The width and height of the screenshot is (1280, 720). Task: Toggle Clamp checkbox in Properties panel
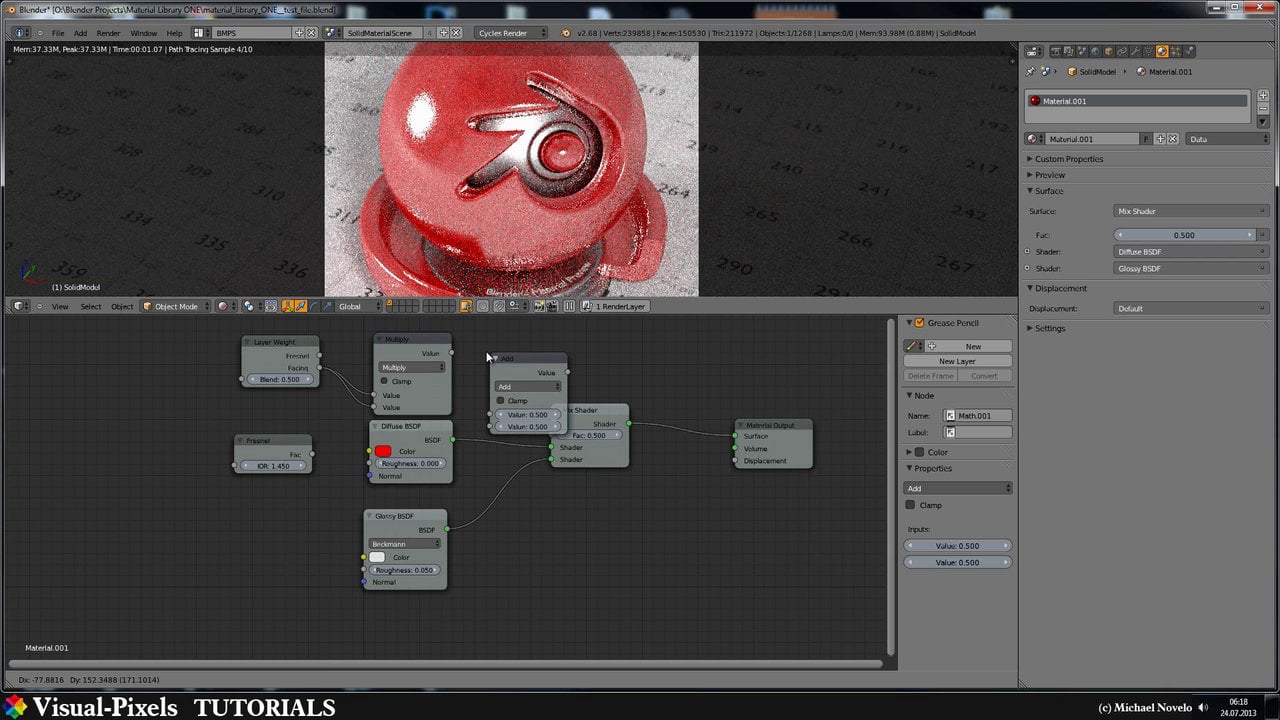click(910, 505)
